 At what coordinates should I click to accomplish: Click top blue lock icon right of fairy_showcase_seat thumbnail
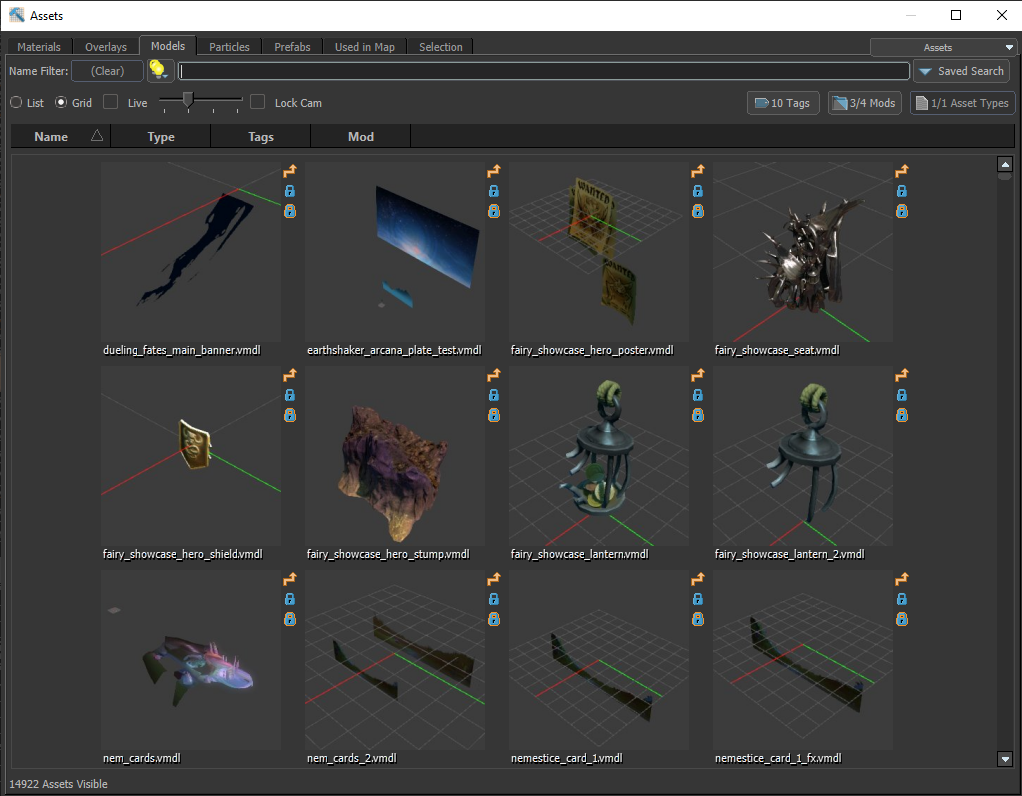pyautogui.click(x=902, y=191)
